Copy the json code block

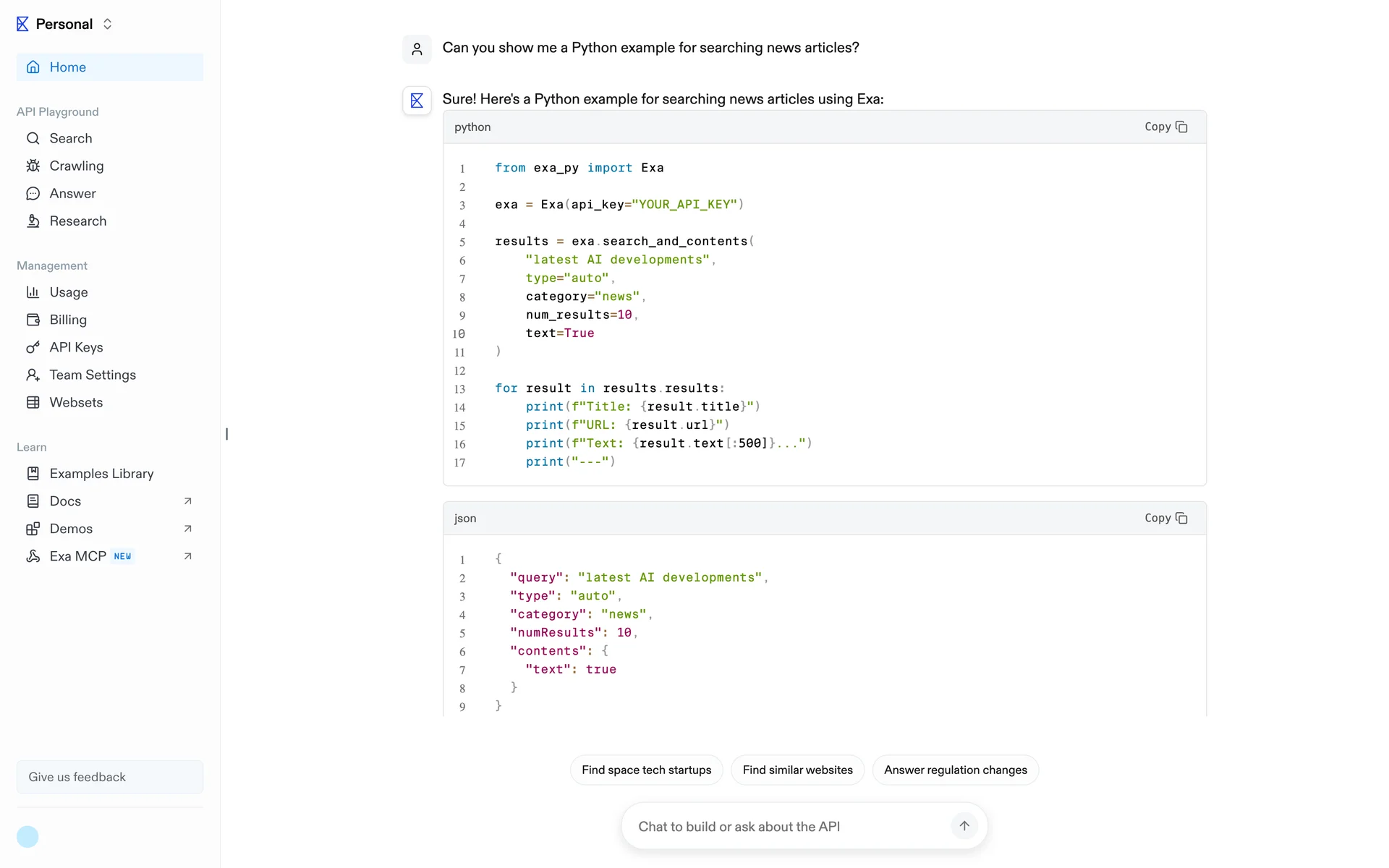(x=1165, y=518)
